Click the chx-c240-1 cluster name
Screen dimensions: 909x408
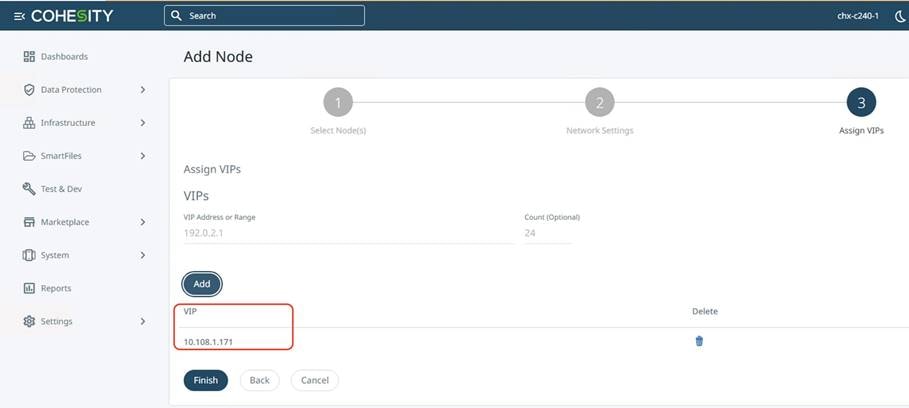(x=857, y=16)
